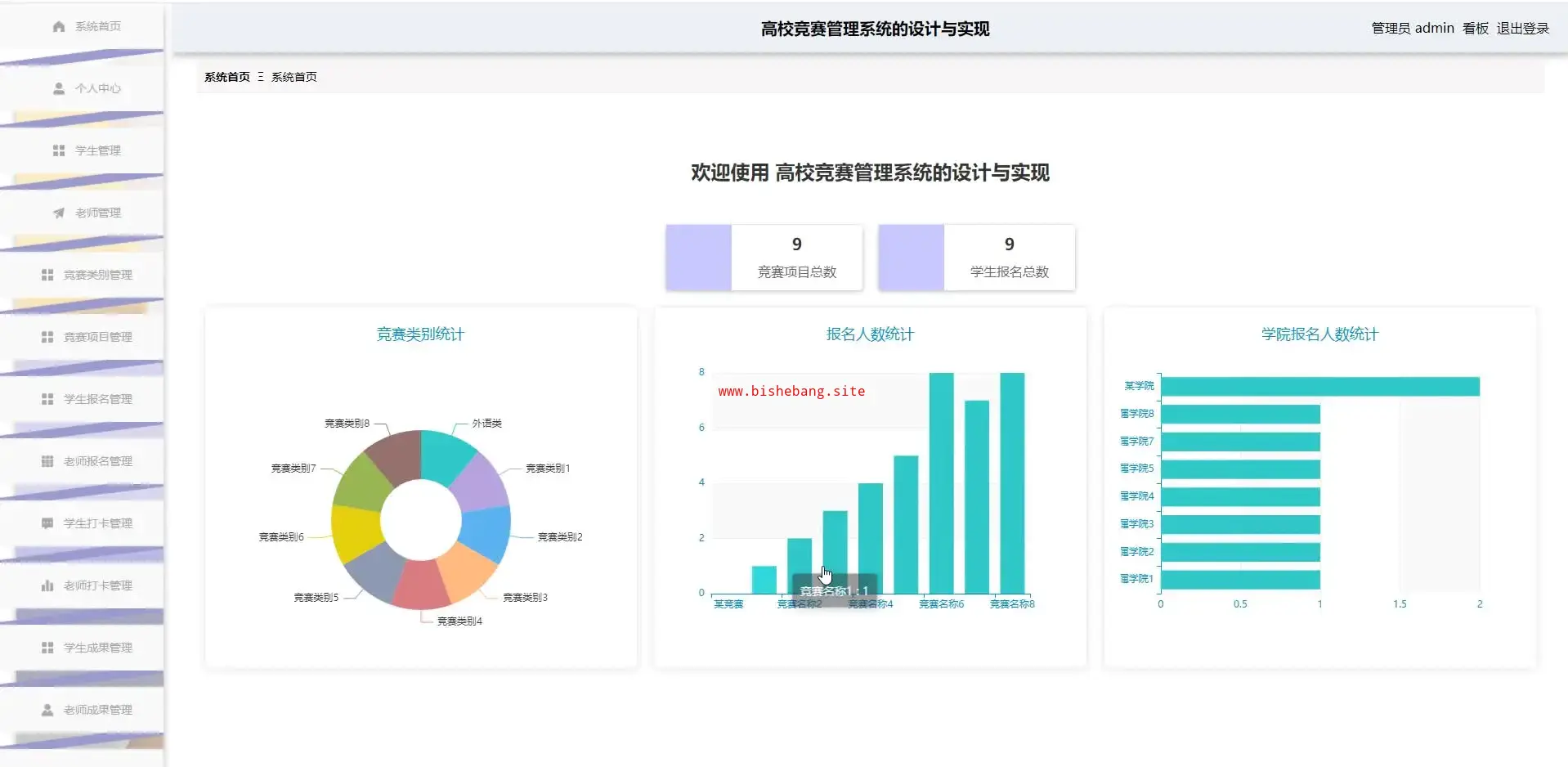Click the 竞赛项目总数 statistic card

764,258
